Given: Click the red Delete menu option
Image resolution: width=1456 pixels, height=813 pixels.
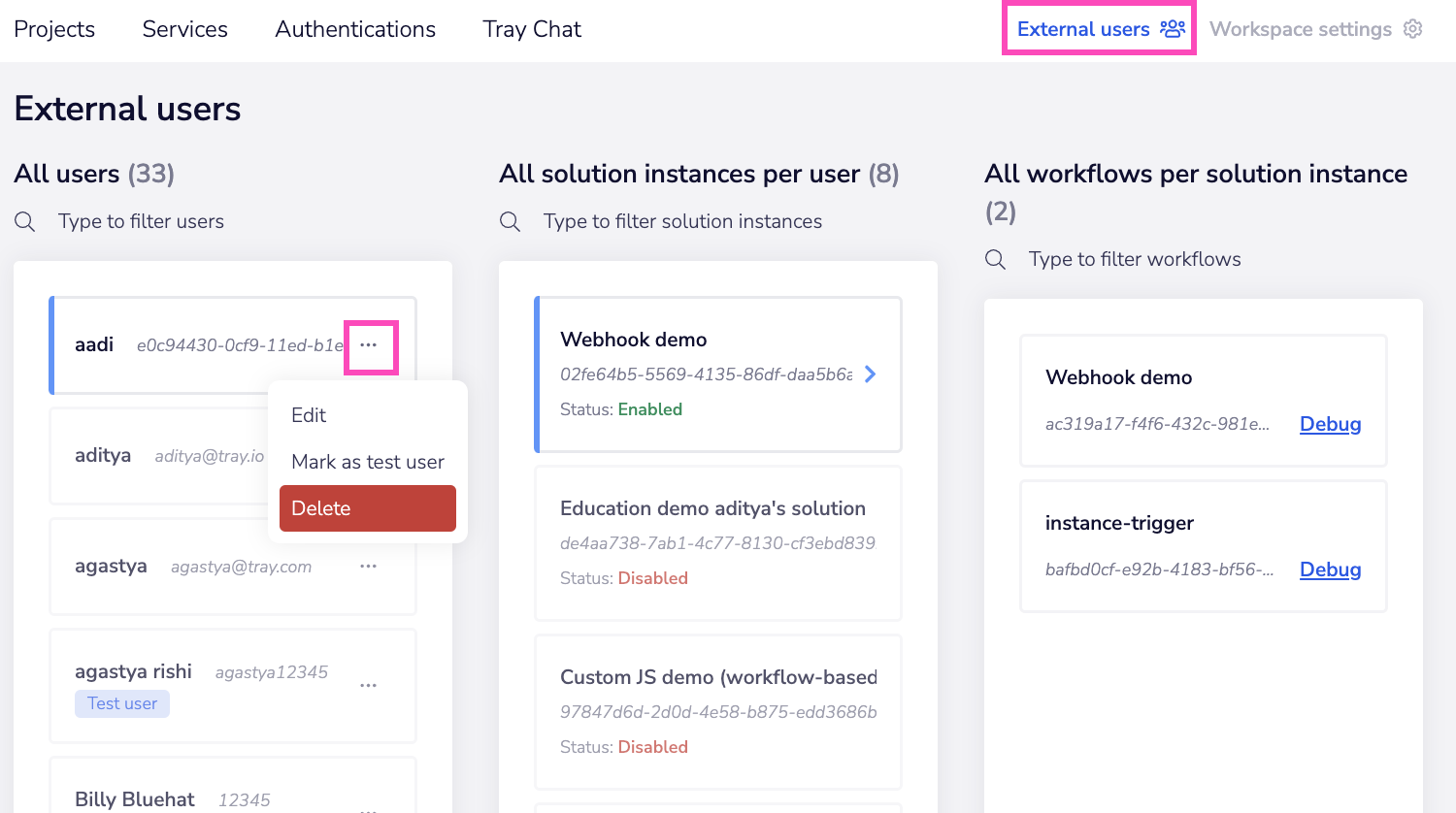Looking at the screenshot, I should click(367, 508).
